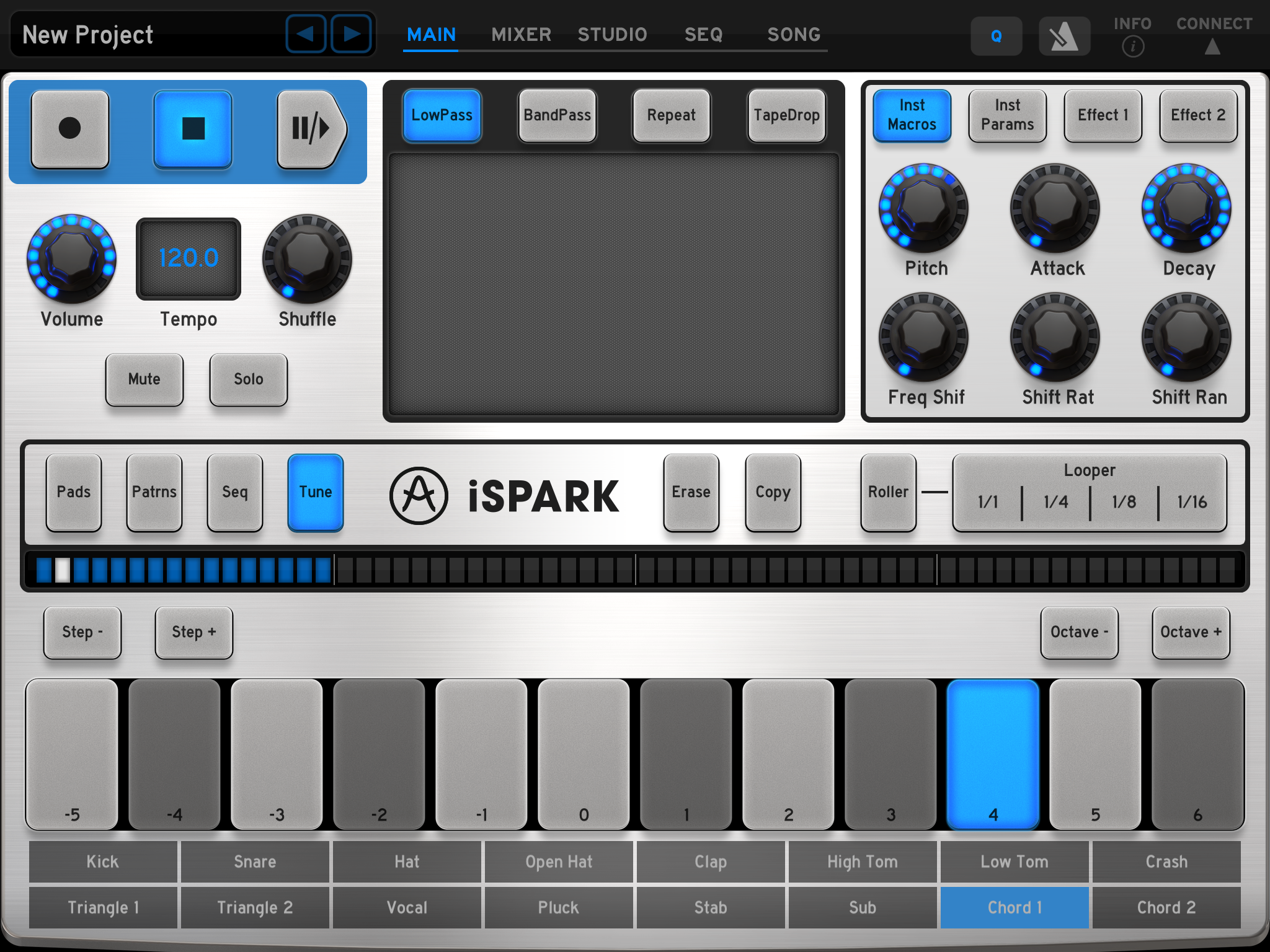Click the Step - button
Screen dimensions: 1270x952
(82, 632)
